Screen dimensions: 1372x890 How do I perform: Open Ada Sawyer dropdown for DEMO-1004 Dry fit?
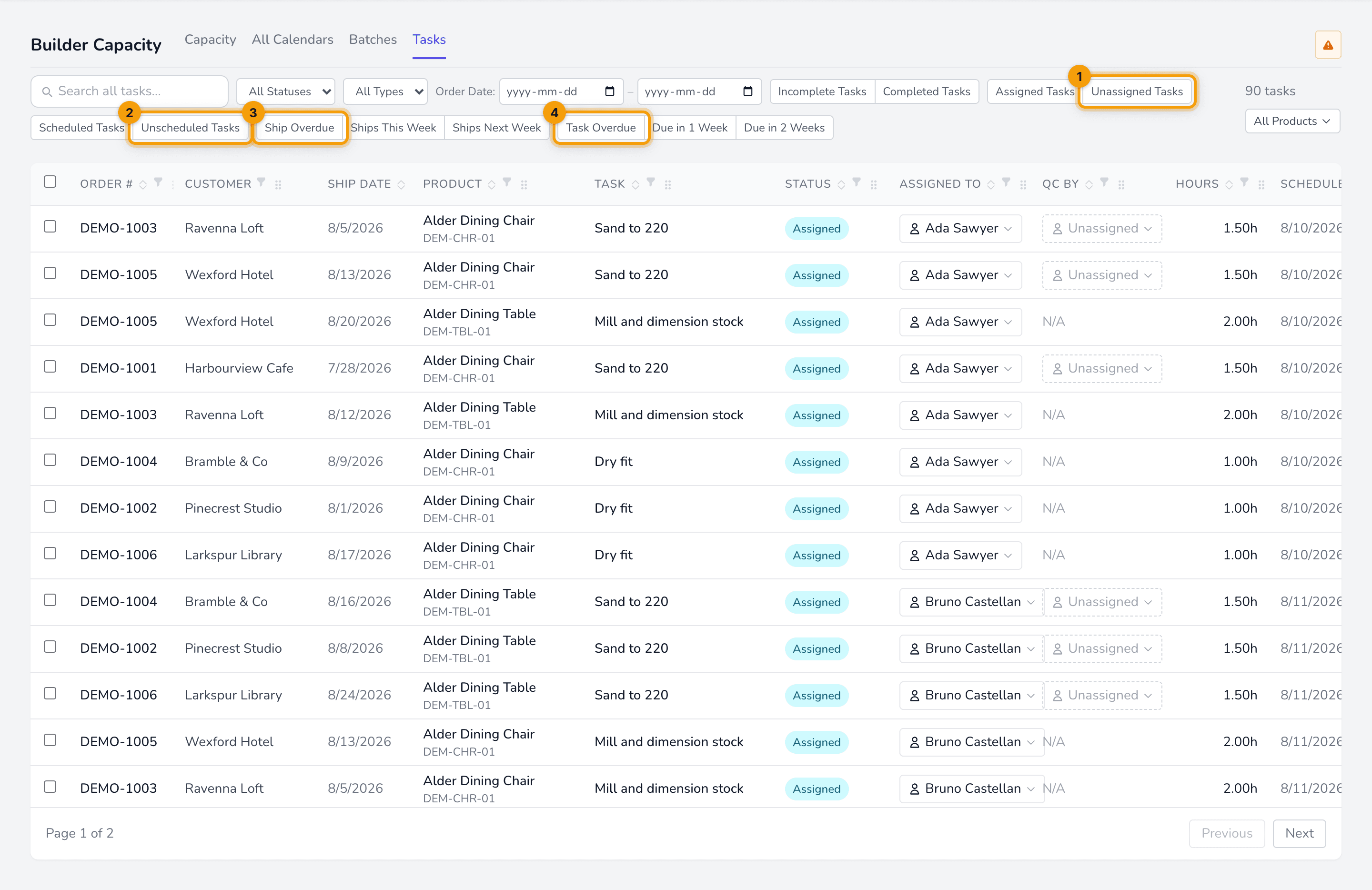point(960,462)
